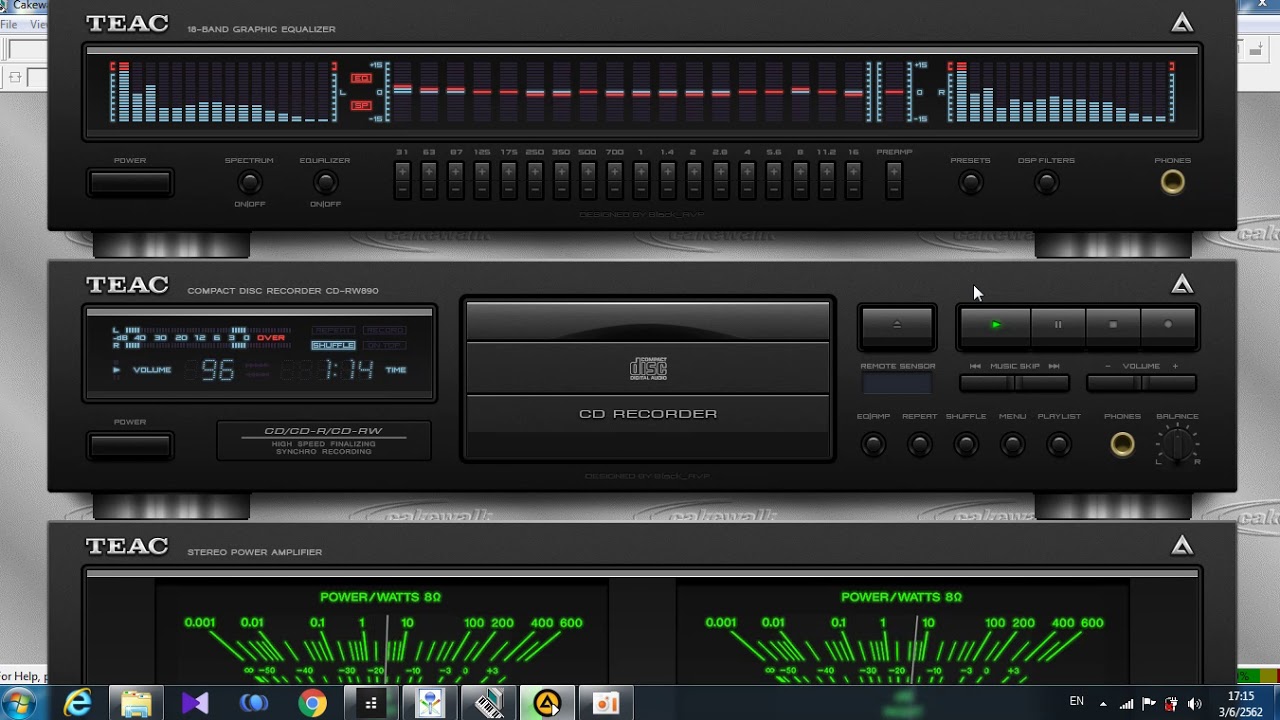Click the red EQ indicator on spectrum display
The image size is (1280, 720).
tap(361, 78)
